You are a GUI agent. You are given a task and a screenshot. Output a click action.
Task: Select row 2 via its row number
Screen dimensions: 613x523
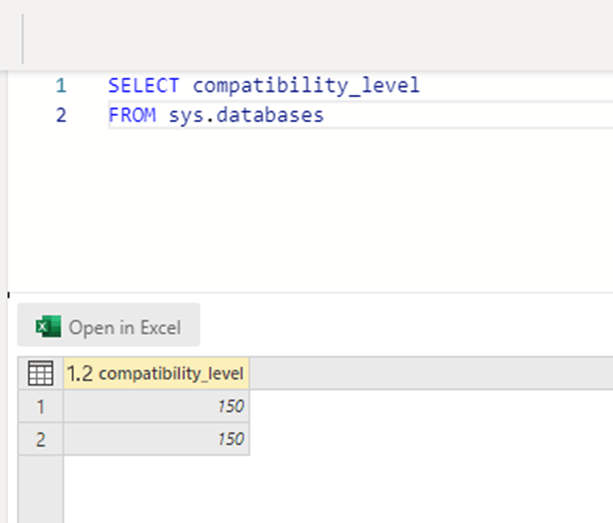pyautogui.click(x=41, y=439)
